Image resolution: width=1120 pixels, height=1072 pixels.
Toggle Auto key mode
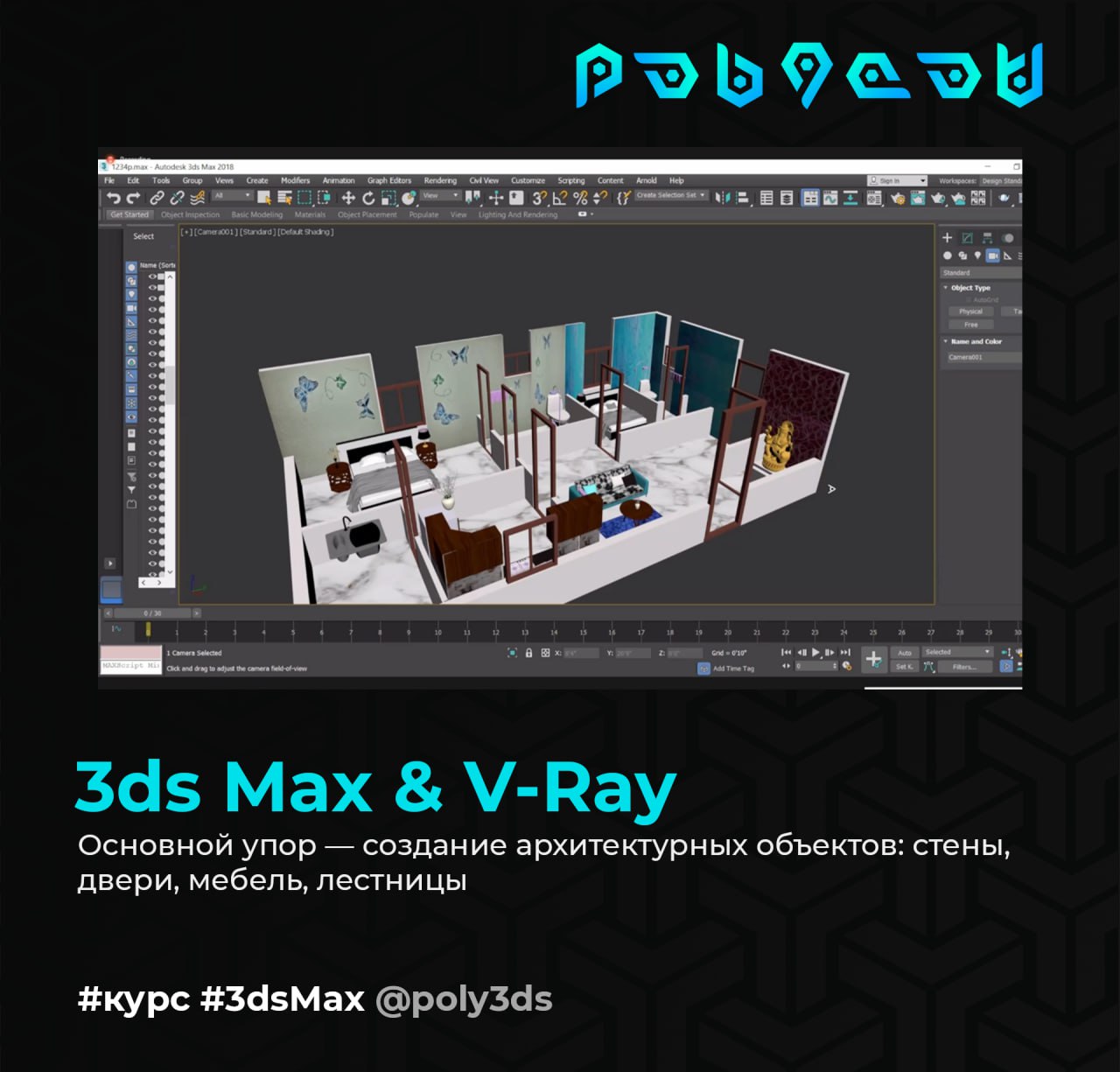pyautogui.click(x=905, y=653)
